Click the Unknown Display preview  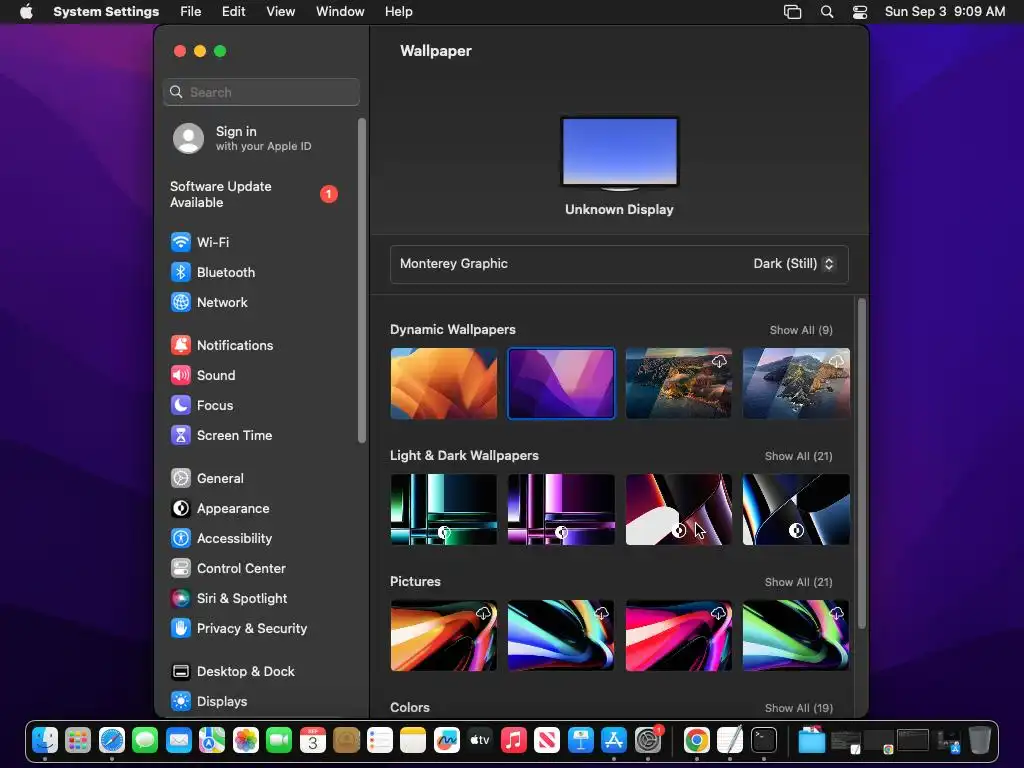619,153
